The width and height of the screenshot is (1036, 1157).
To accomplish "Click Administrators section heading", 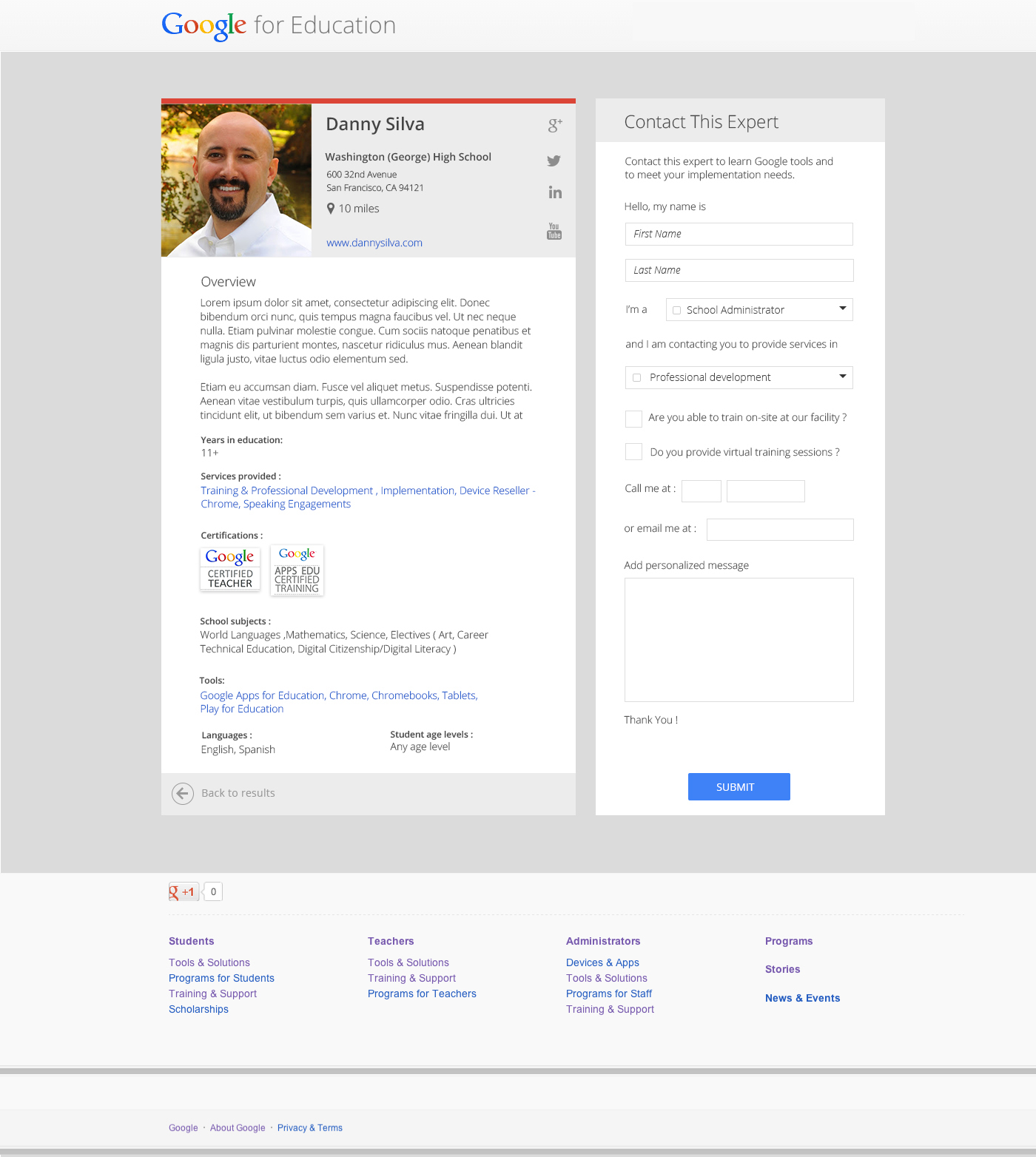I will [602, 941].
